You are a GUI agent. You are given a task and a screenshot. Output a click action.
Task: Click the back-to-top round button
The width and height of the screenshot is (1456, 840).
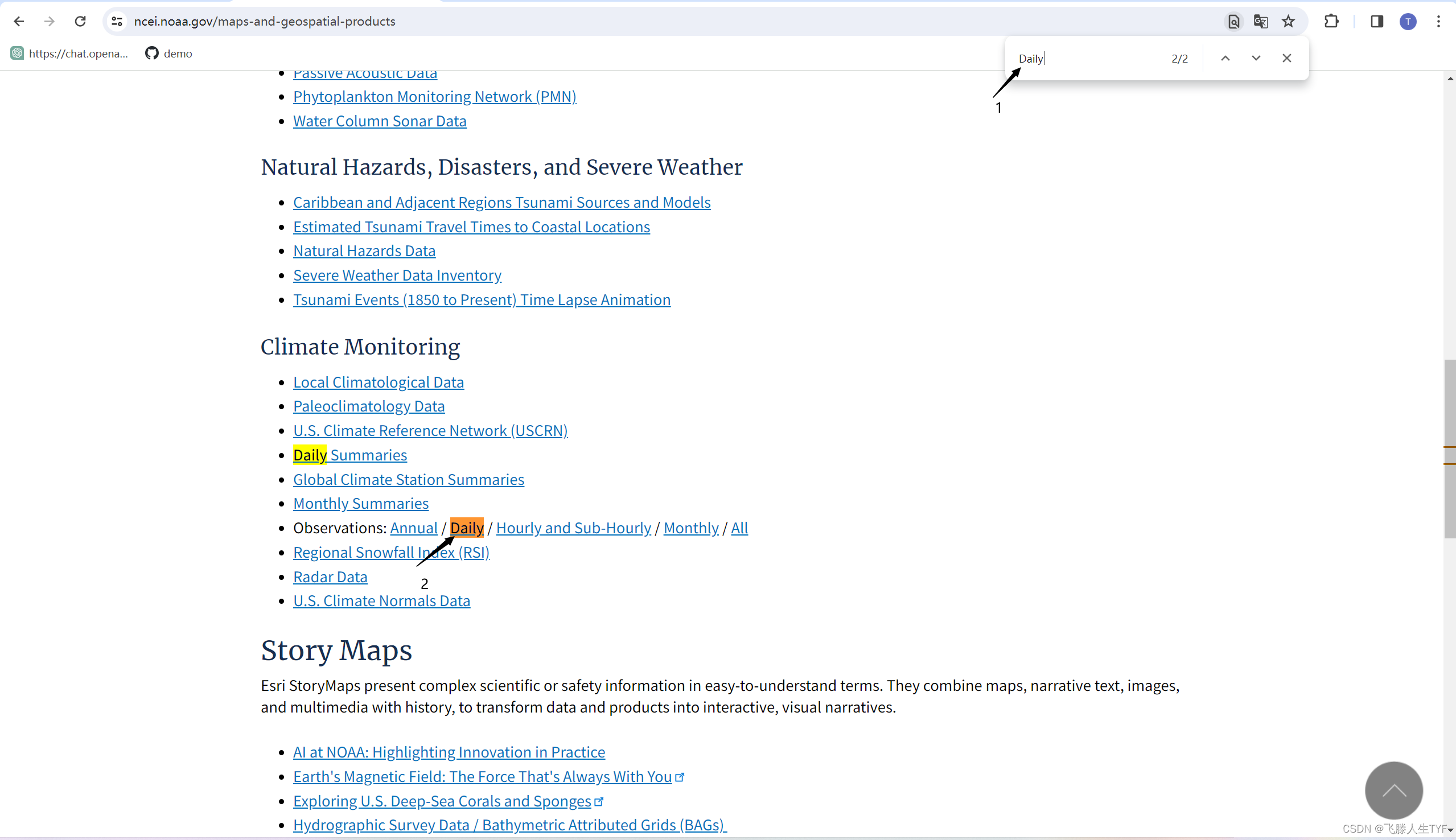[x=1394, y=790]
